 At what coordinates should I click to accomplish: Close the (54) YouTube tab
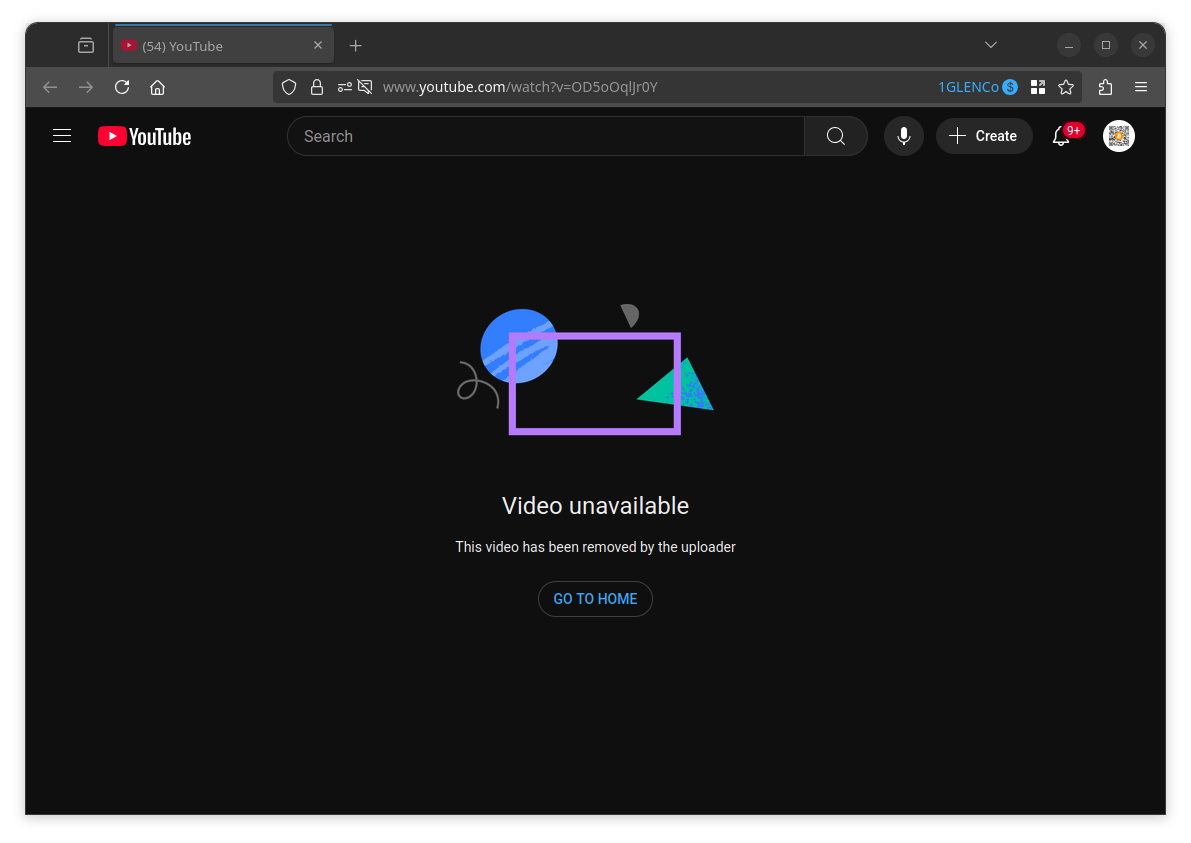[x=318, y=46]
